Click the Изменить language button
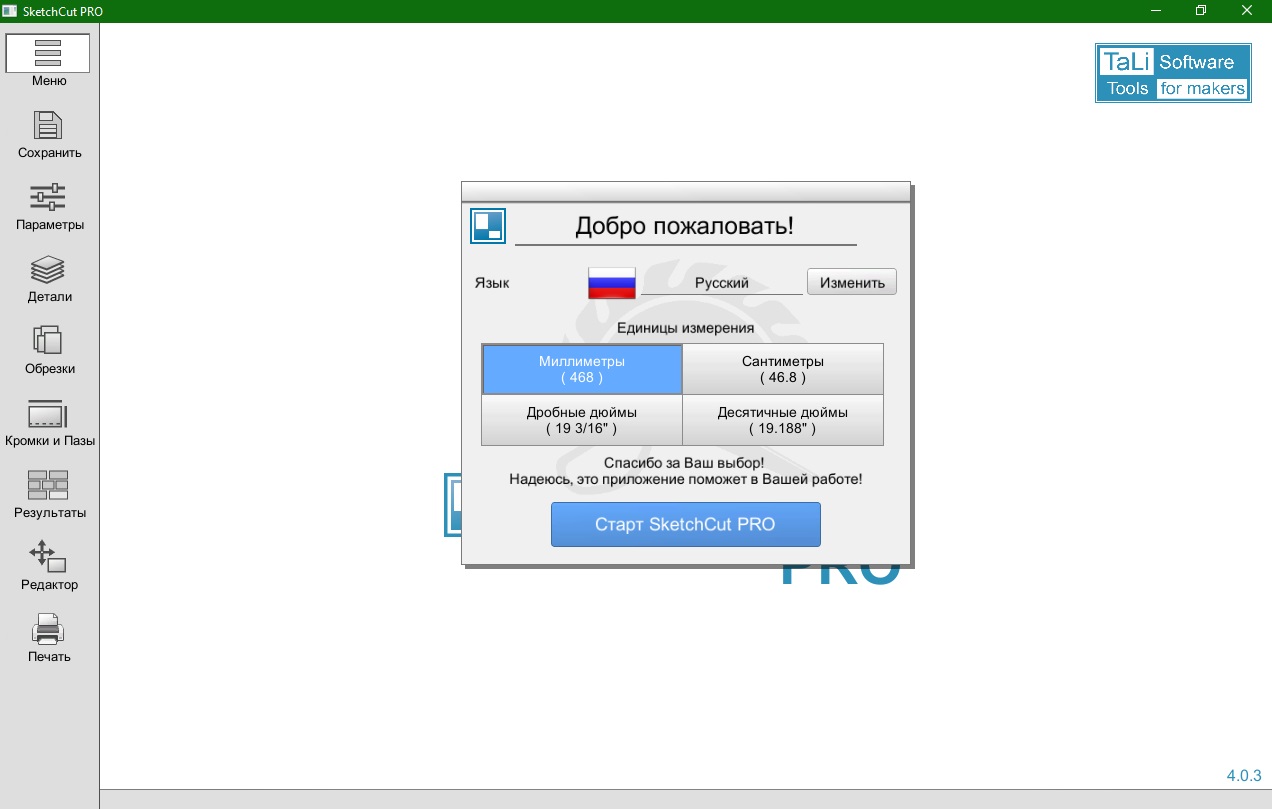This screenshot has width=1272, height=809. click(852, 282)
